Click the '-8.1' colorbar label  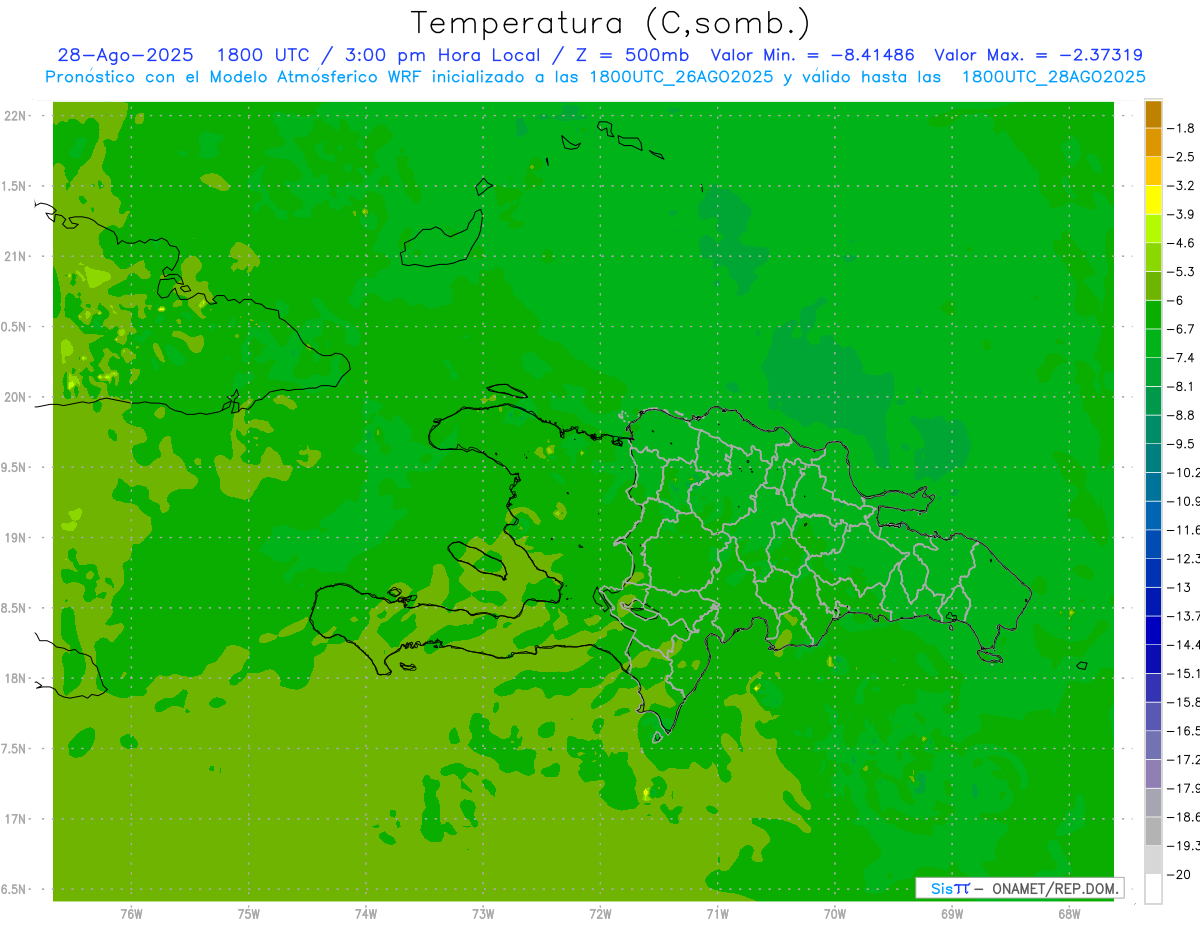(x=1183, y=386)
